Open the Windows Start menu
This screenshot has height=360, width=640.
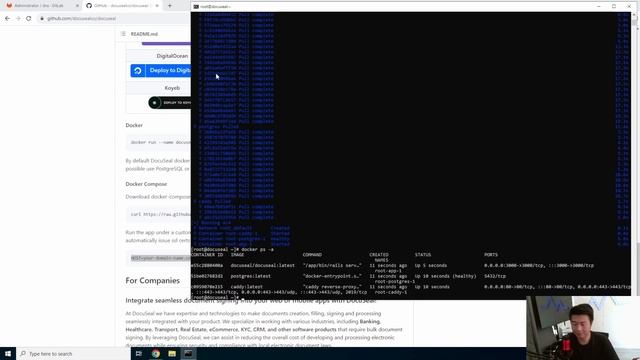coord(8,353)
